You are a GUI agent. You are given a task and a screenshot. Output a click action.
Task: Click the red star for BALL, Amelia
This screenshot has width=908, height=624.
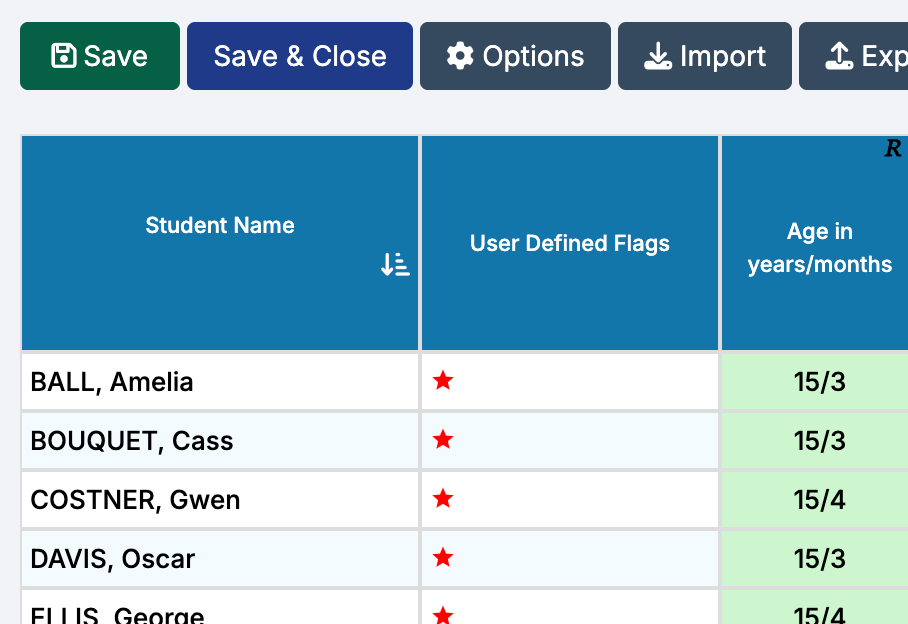coord(443,381)
